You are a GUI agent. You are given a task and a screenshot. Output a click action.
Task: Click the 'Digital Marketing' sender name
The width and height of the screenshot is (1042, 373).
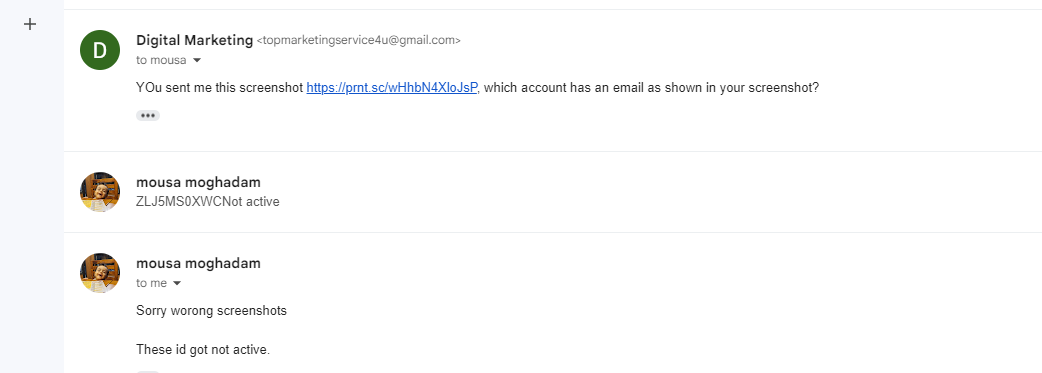pos(195,40)
